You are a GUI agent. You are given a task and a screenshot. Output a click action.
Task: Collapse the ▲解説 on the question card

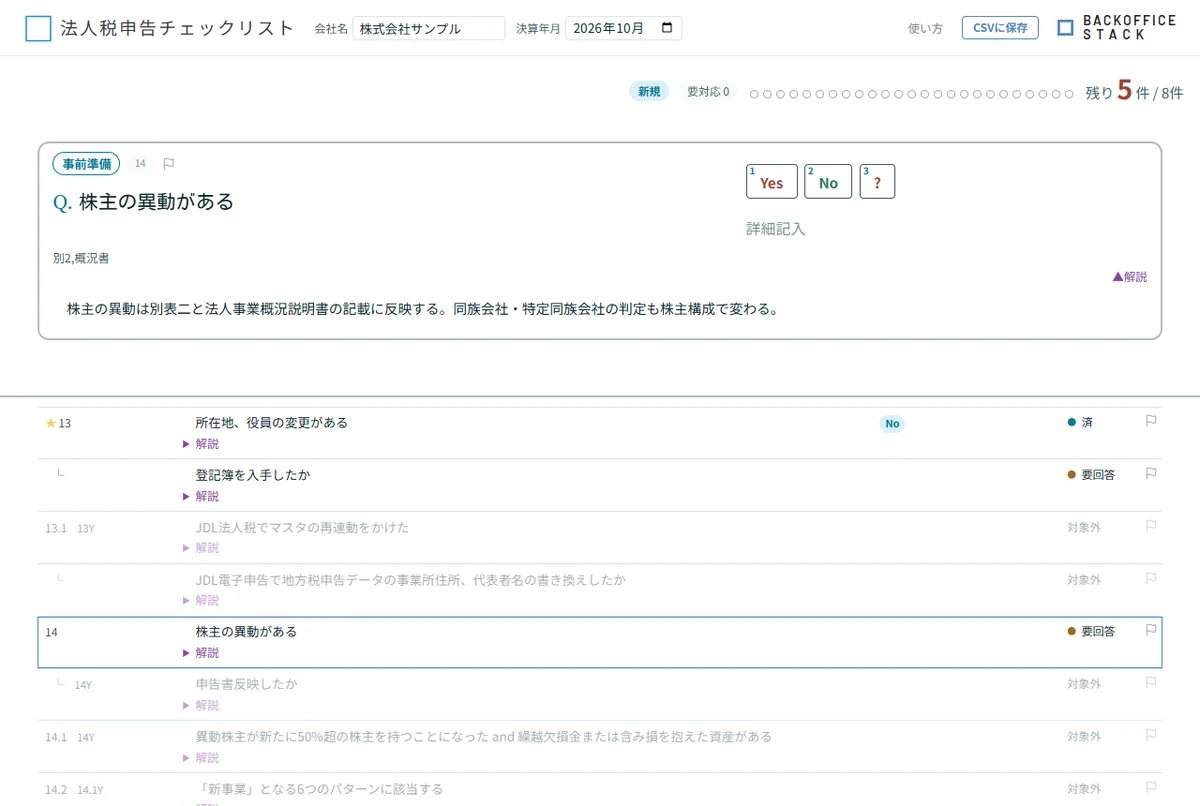click(x=1129, y=277)
